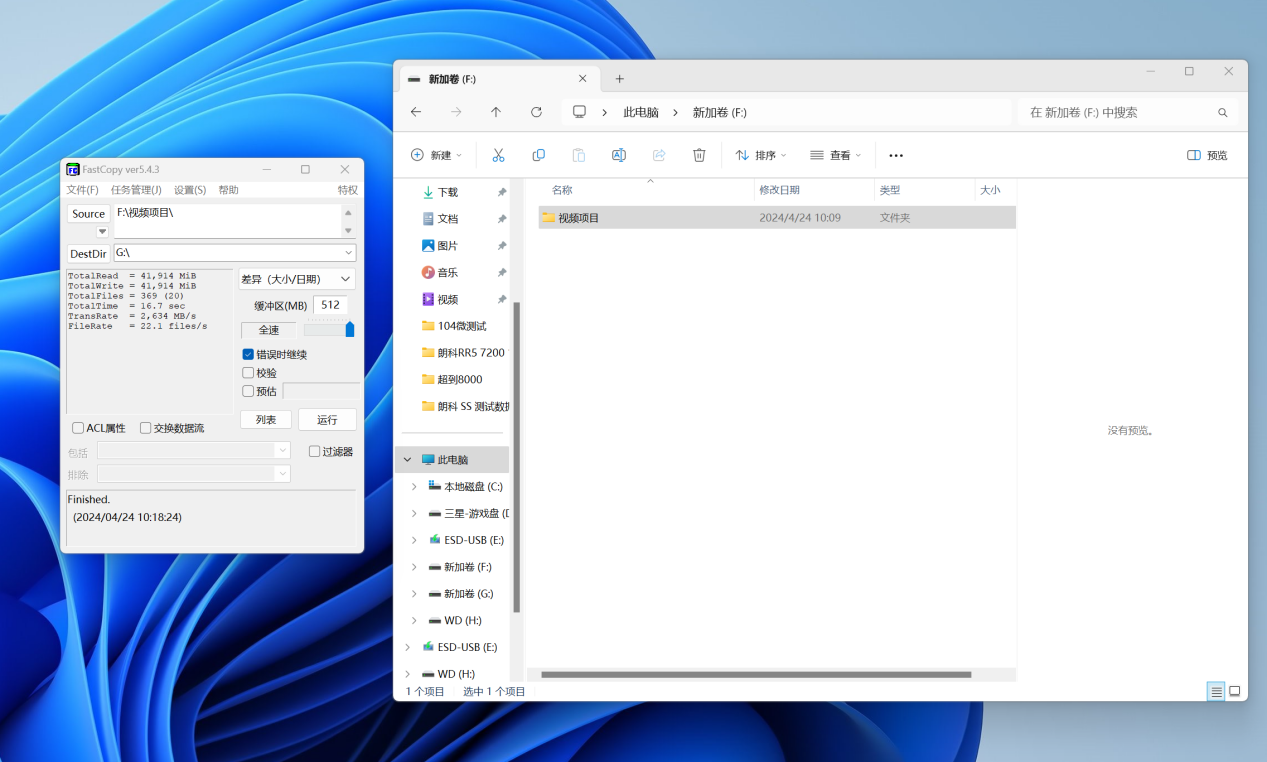
Task: Click the 运行 execute button
Action: [x=327, y=420]
